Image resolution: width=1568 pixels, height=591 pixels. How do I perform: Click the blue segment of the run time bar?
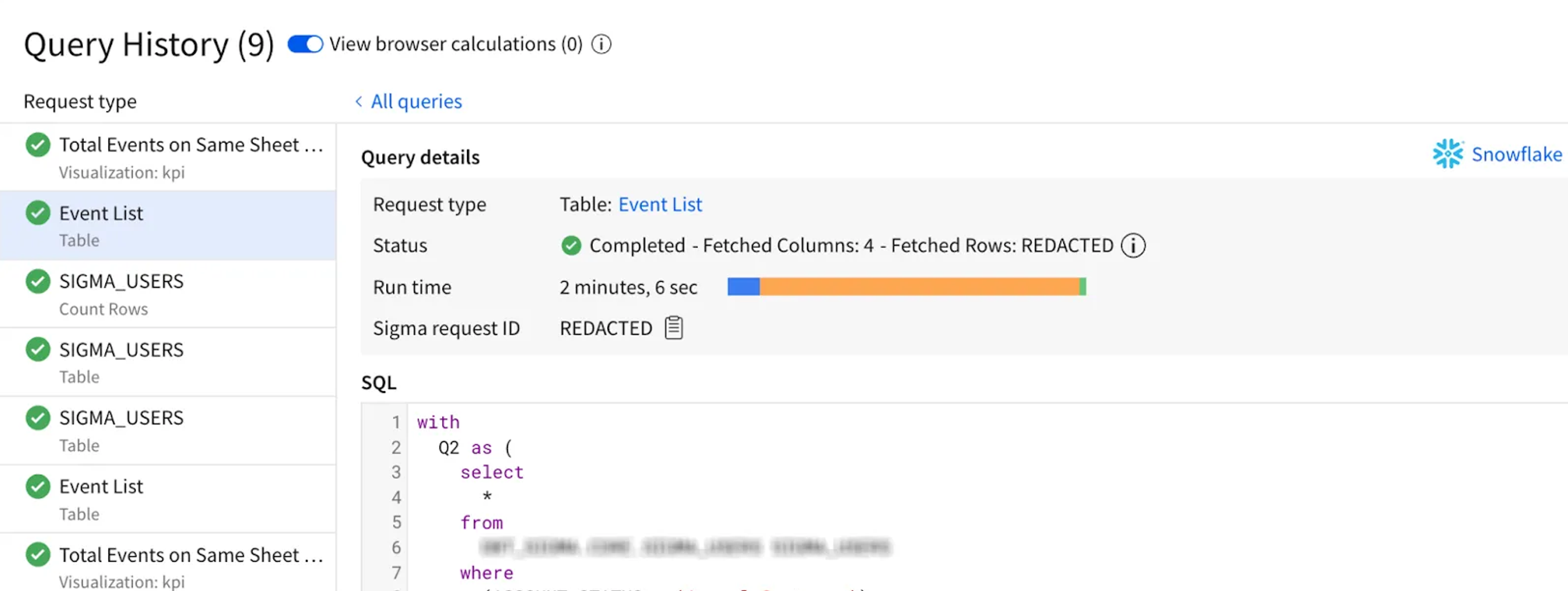[x=743, y=287]
